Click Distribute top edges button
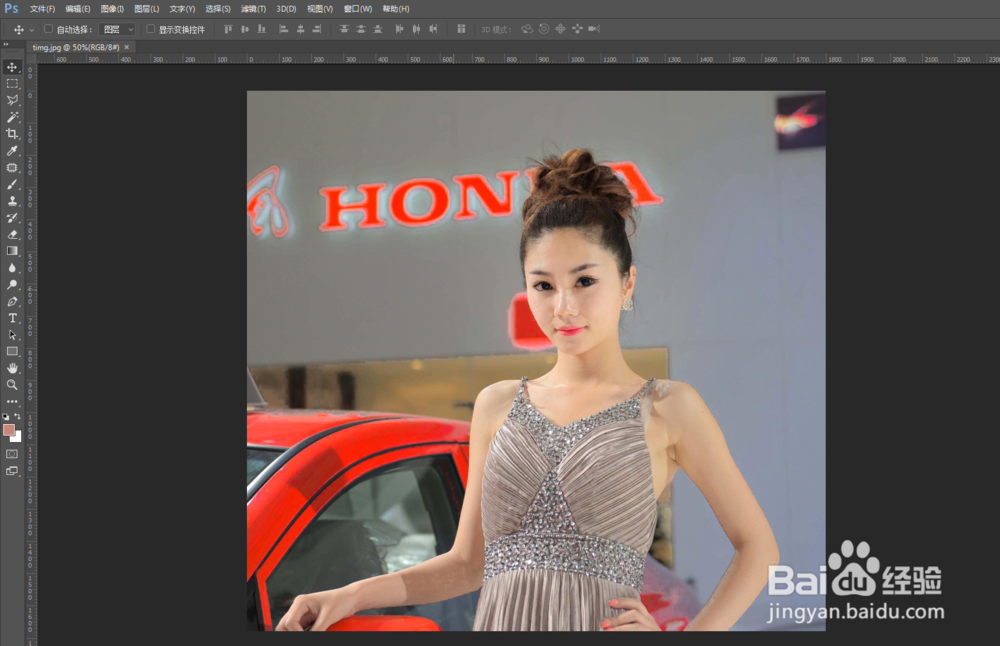 tap(344, 29)
